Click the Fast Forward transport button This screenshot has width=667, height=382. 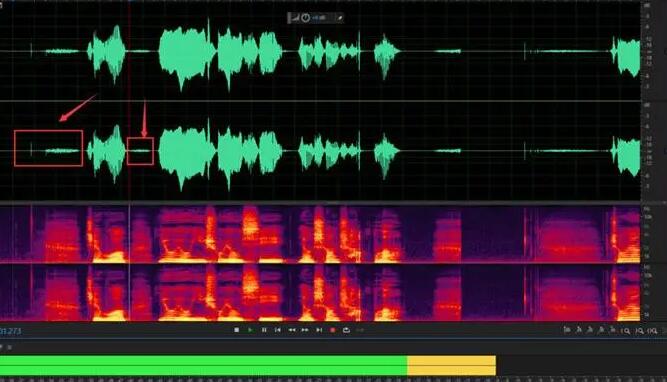coord(305,330)
